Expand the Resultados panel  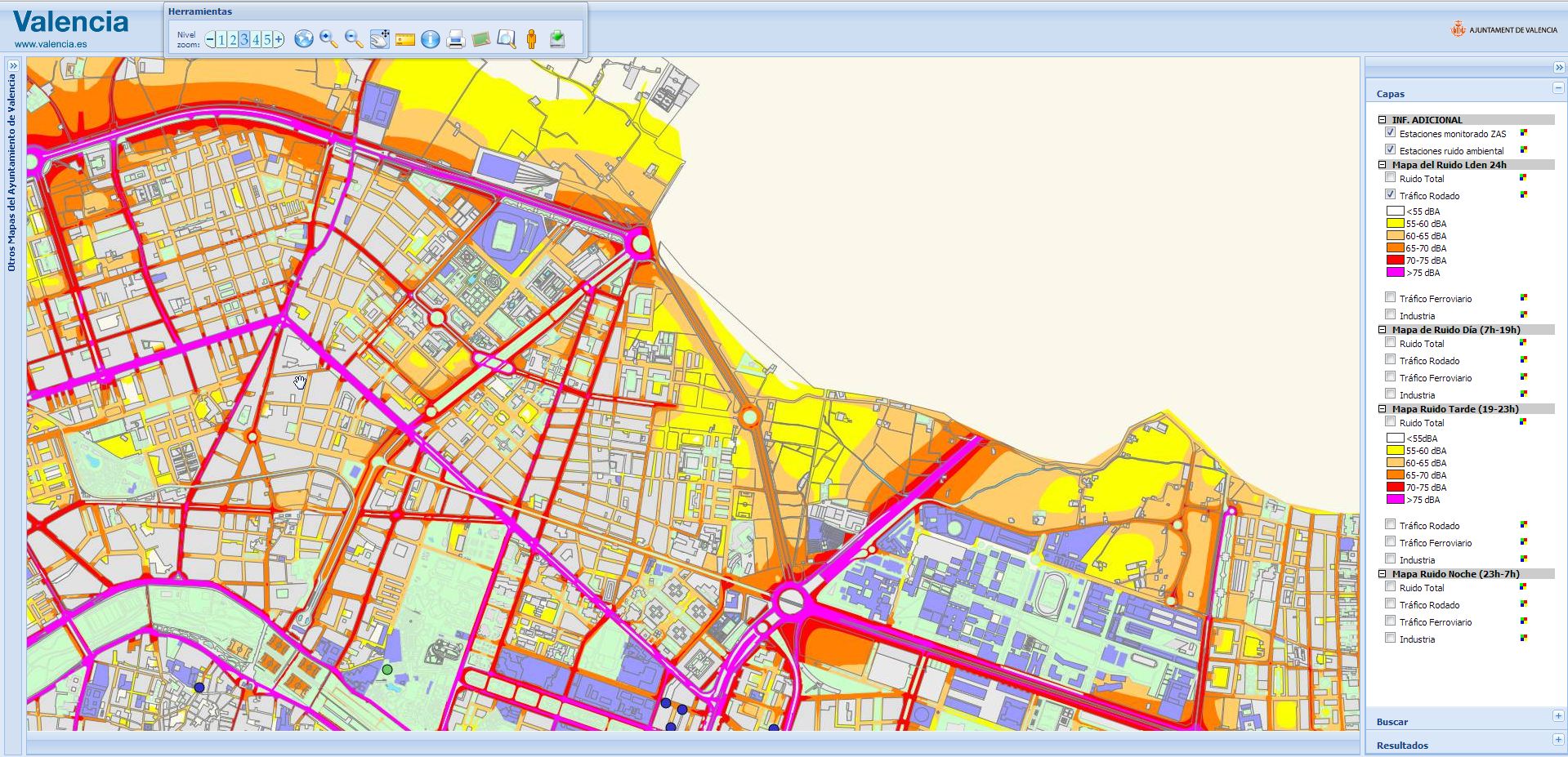pyautogui.click(x=1557, y=740)
